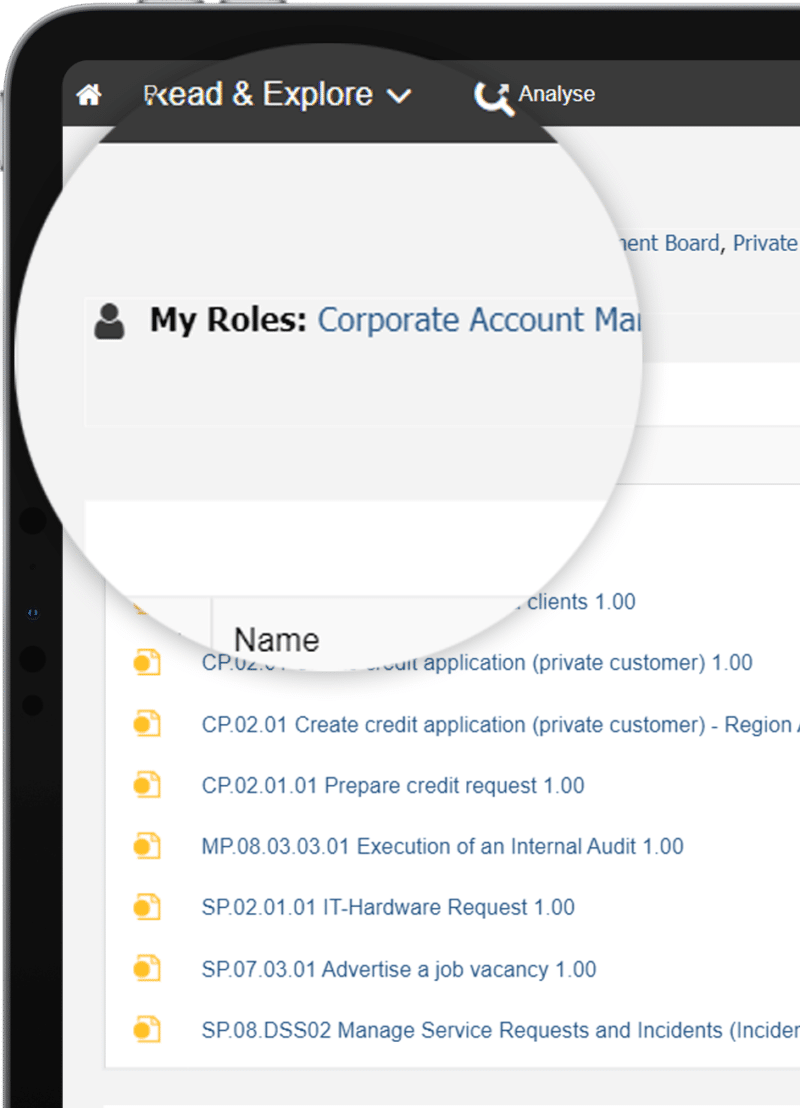Sort by the Name column header
This screenshot has width=800, height=1108.
(276, 639)
